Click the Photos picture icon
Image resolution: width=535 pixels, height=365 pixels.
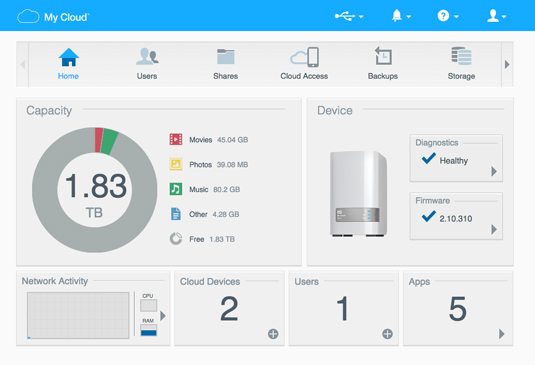(176, 164)
